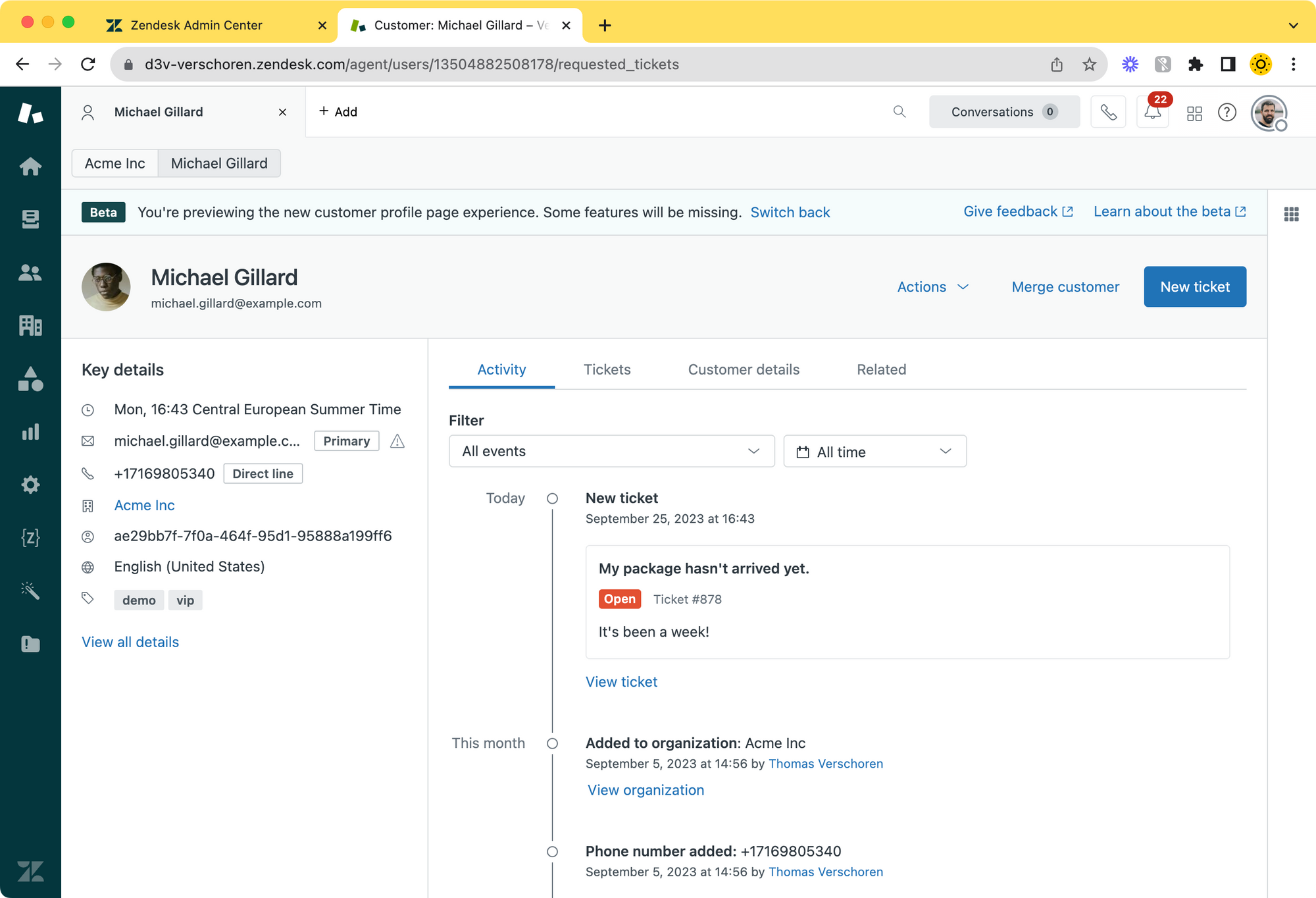
Task: Click Michael Gillard's profile photo
Action: [106, 287]
